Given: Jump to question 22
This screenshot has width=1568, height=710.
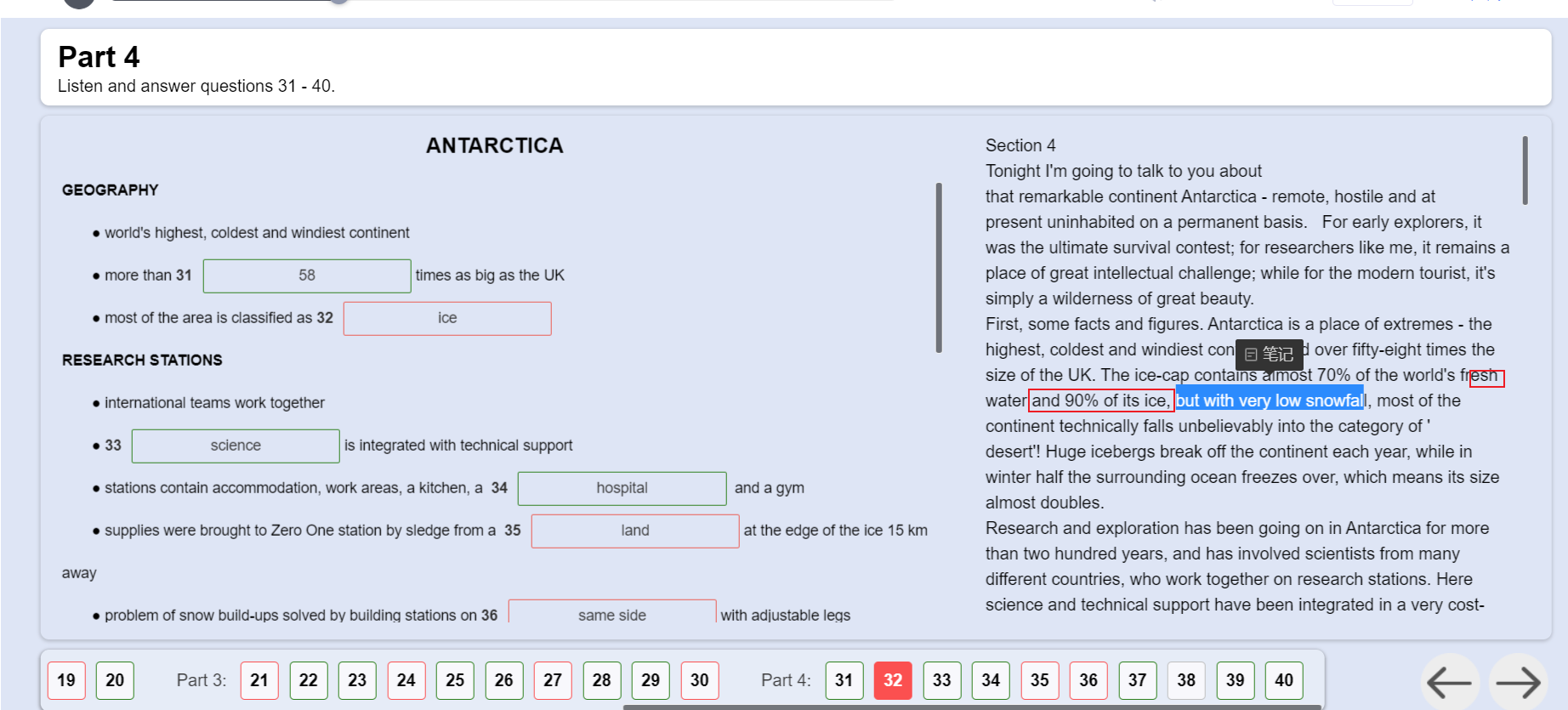Looking at the screenshot, I should (x=309, y=680).
